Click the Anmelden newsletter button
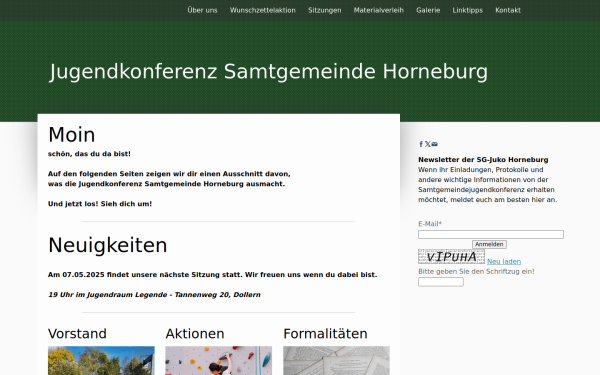 pyautogui.click(x=489, y=244)
